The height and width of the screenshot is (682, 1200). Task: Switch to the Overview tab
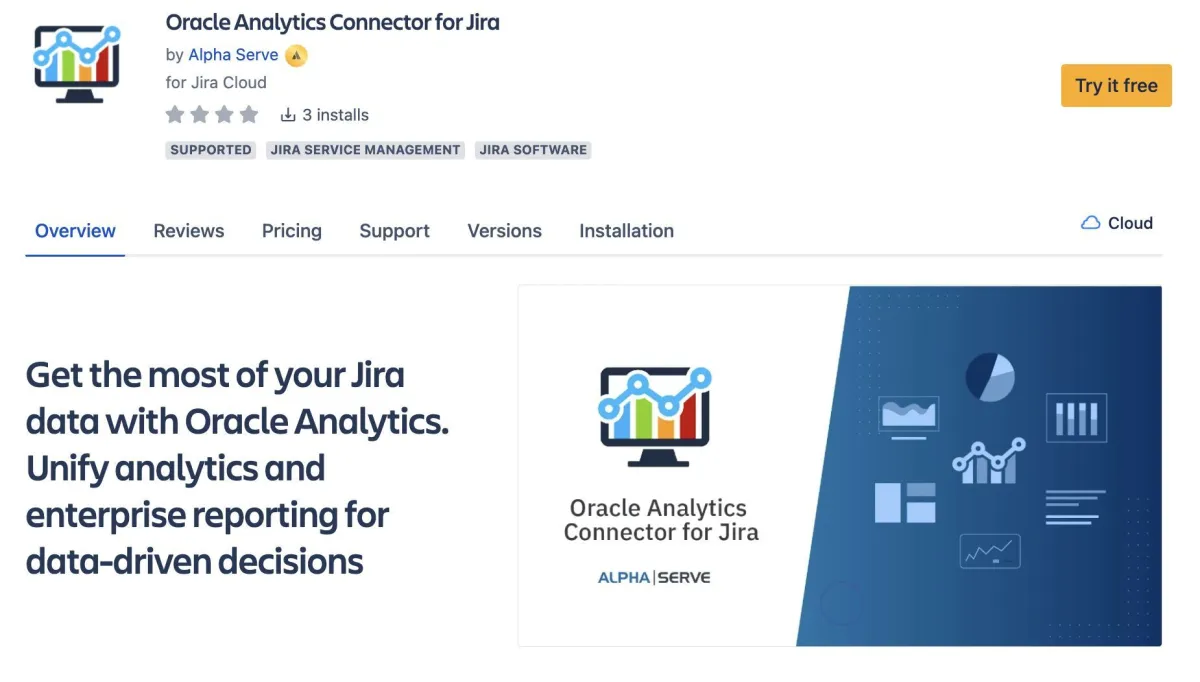[x=75, y=231]
